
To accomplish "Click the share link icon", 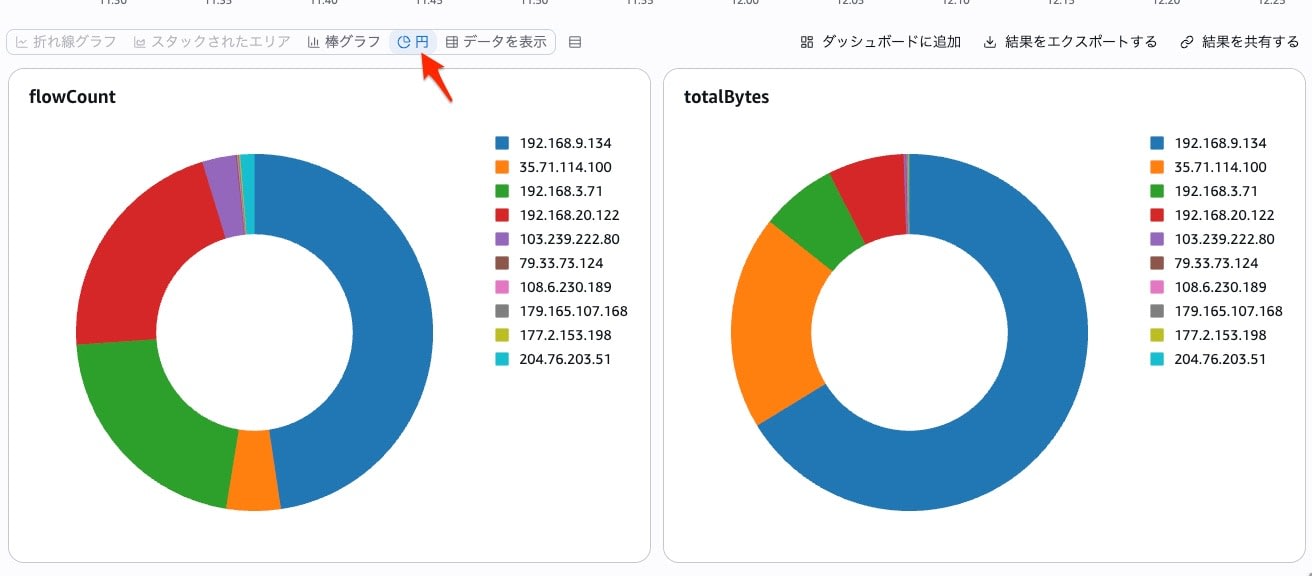I will pos(1187,42).
